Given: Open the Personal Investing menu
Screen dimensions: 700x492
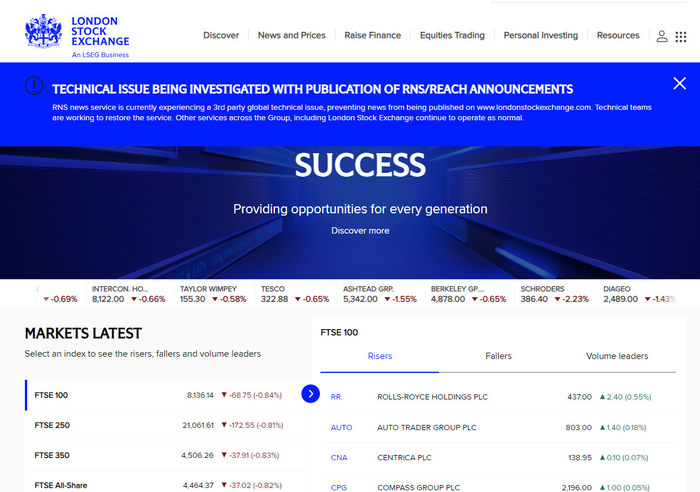Looking at the screenshot, I should (x=541, y=35).
